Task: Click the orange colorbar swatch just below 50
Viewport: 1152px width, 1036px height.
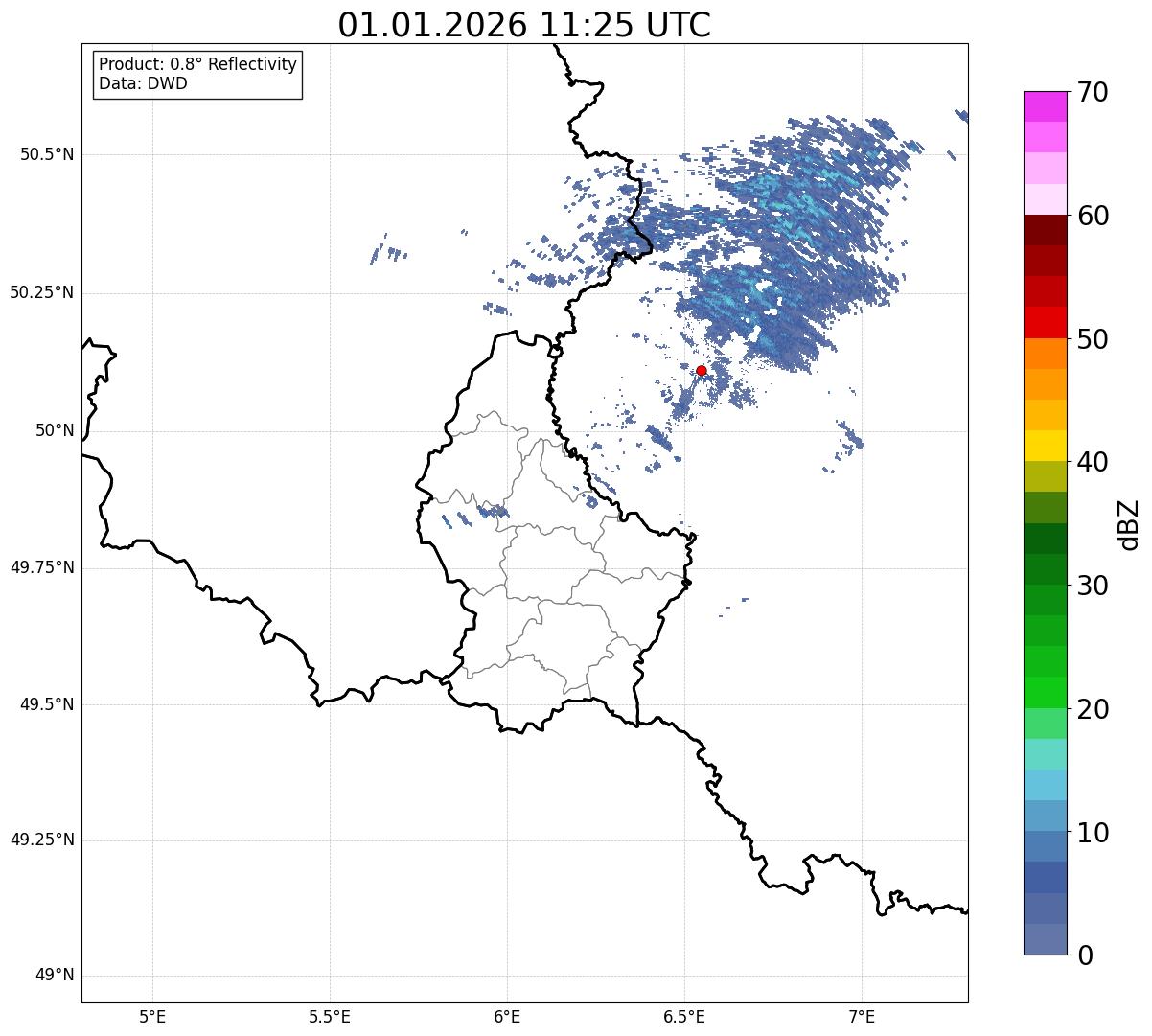Action: (x=1045, y=354)
